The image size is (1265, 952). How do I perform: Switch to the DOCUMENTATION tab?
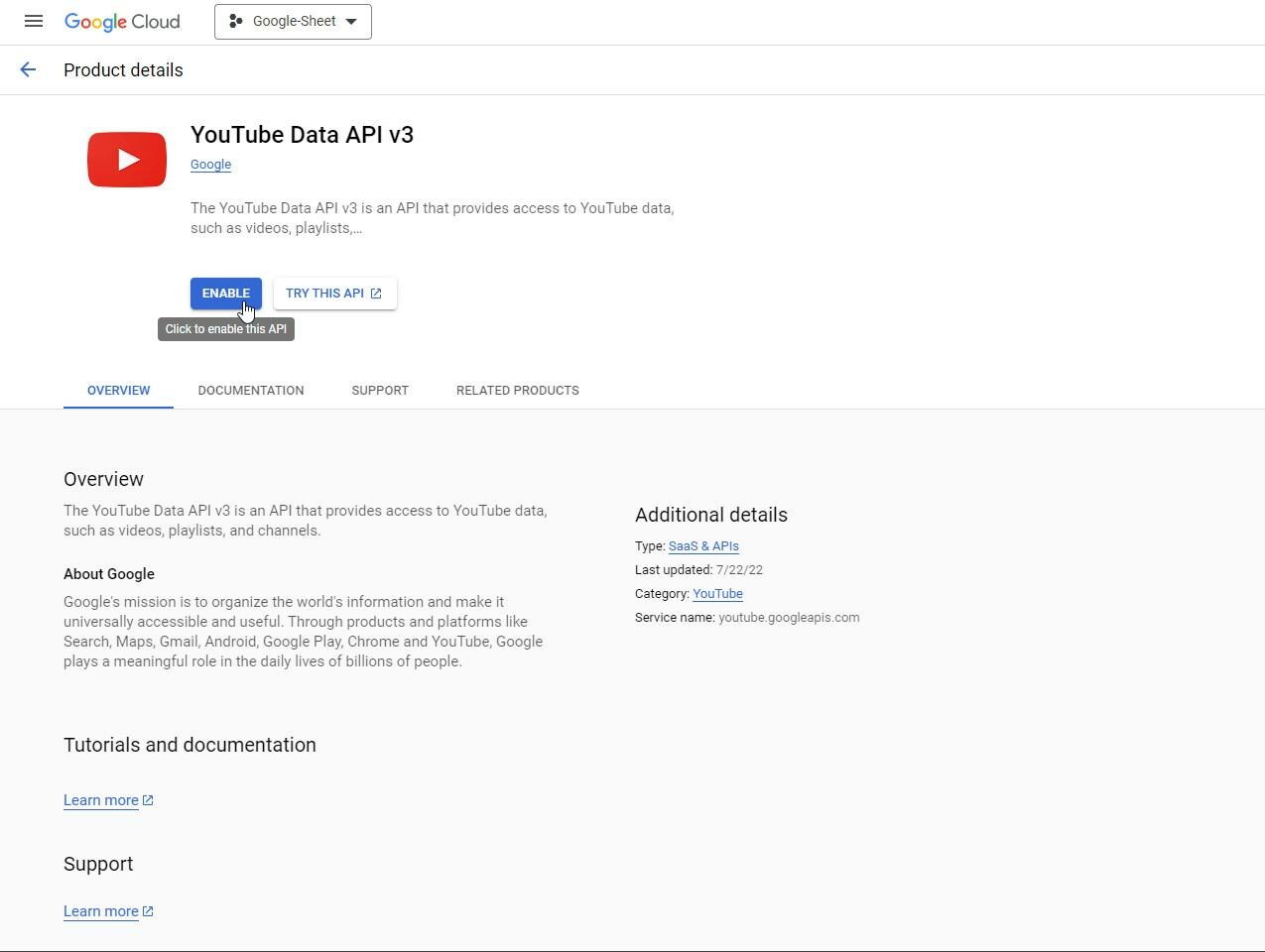[x=250, y=390]
